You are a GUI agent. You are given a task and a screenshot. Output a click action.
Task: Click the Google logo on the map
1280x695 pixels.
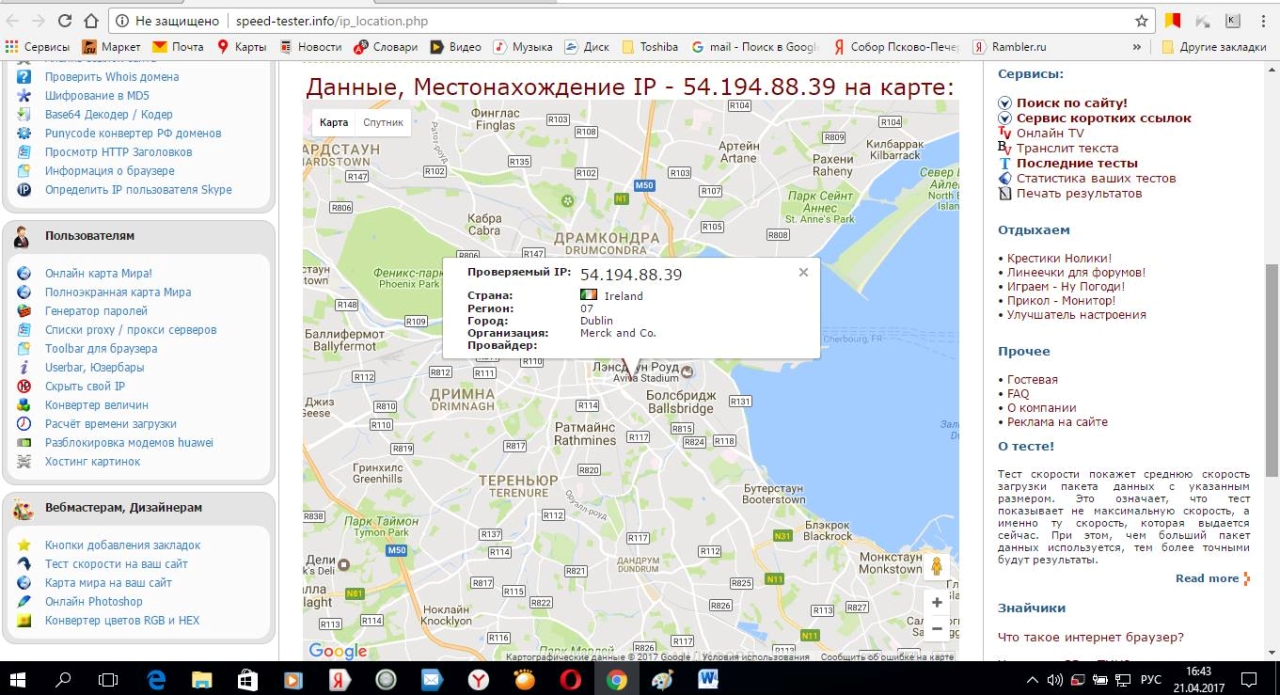pos(338,651)
